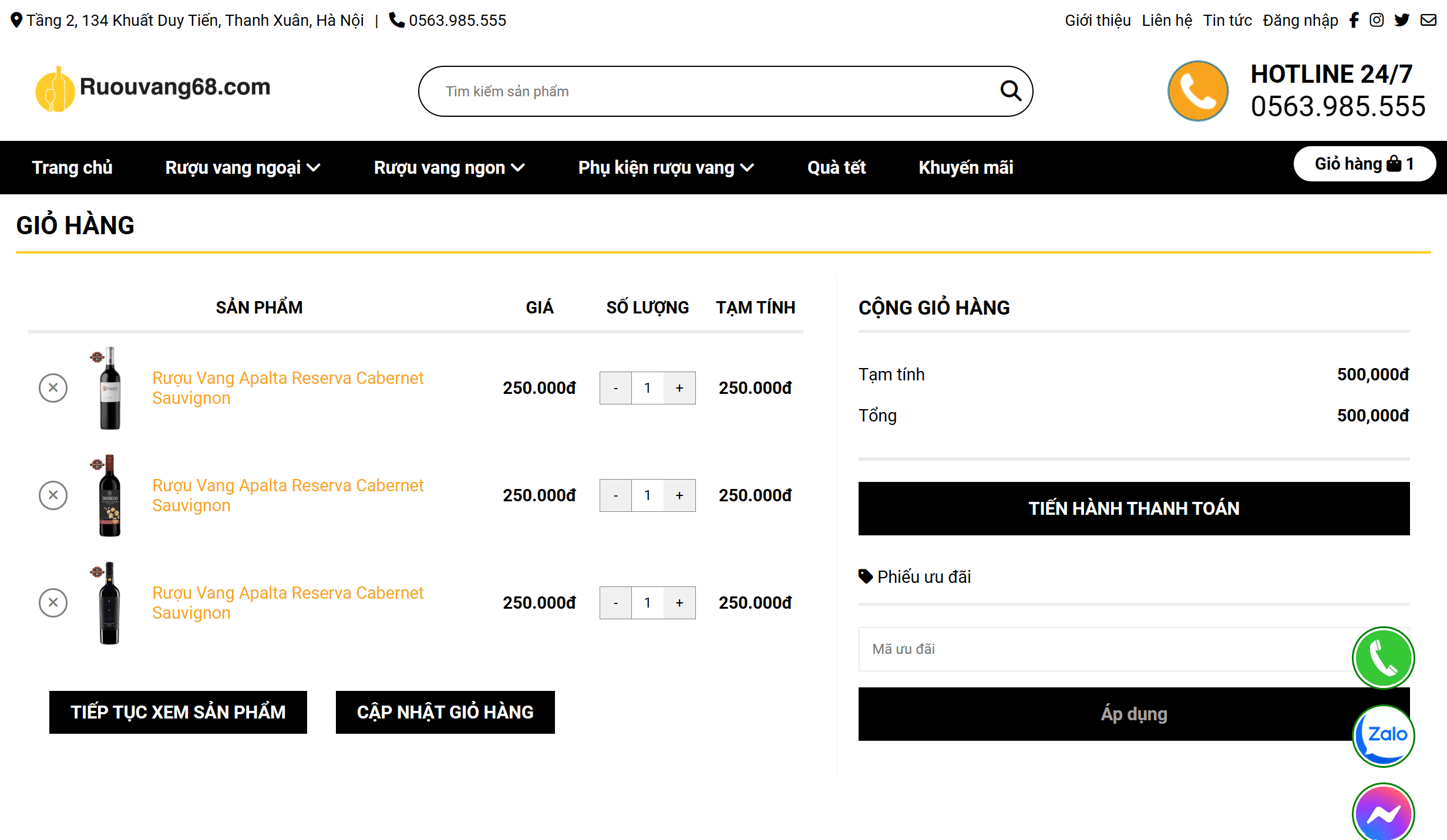
Task: Click the search magnifier icon
Action: click(x=1010, y=91)
